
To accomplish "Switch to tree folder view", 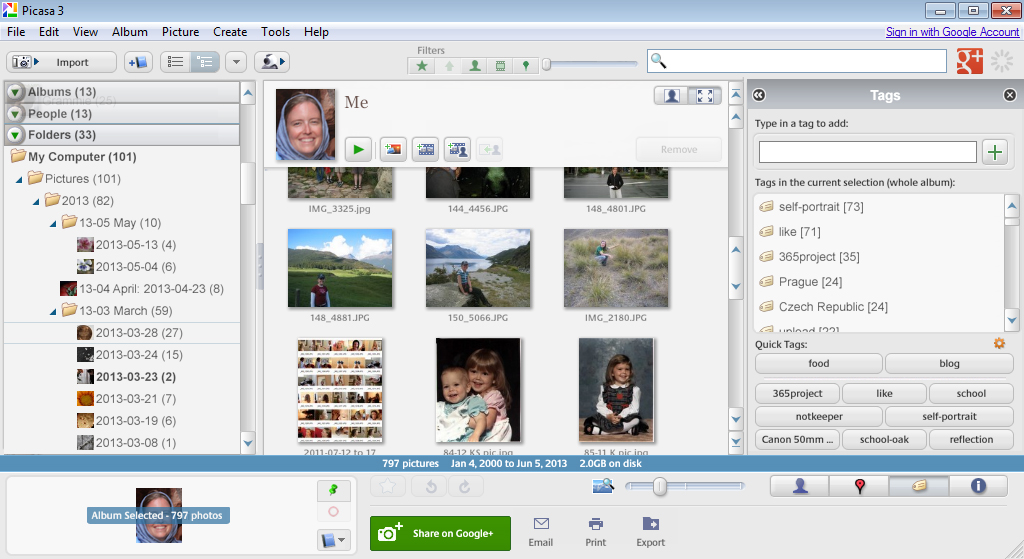I will coord(205,62).
